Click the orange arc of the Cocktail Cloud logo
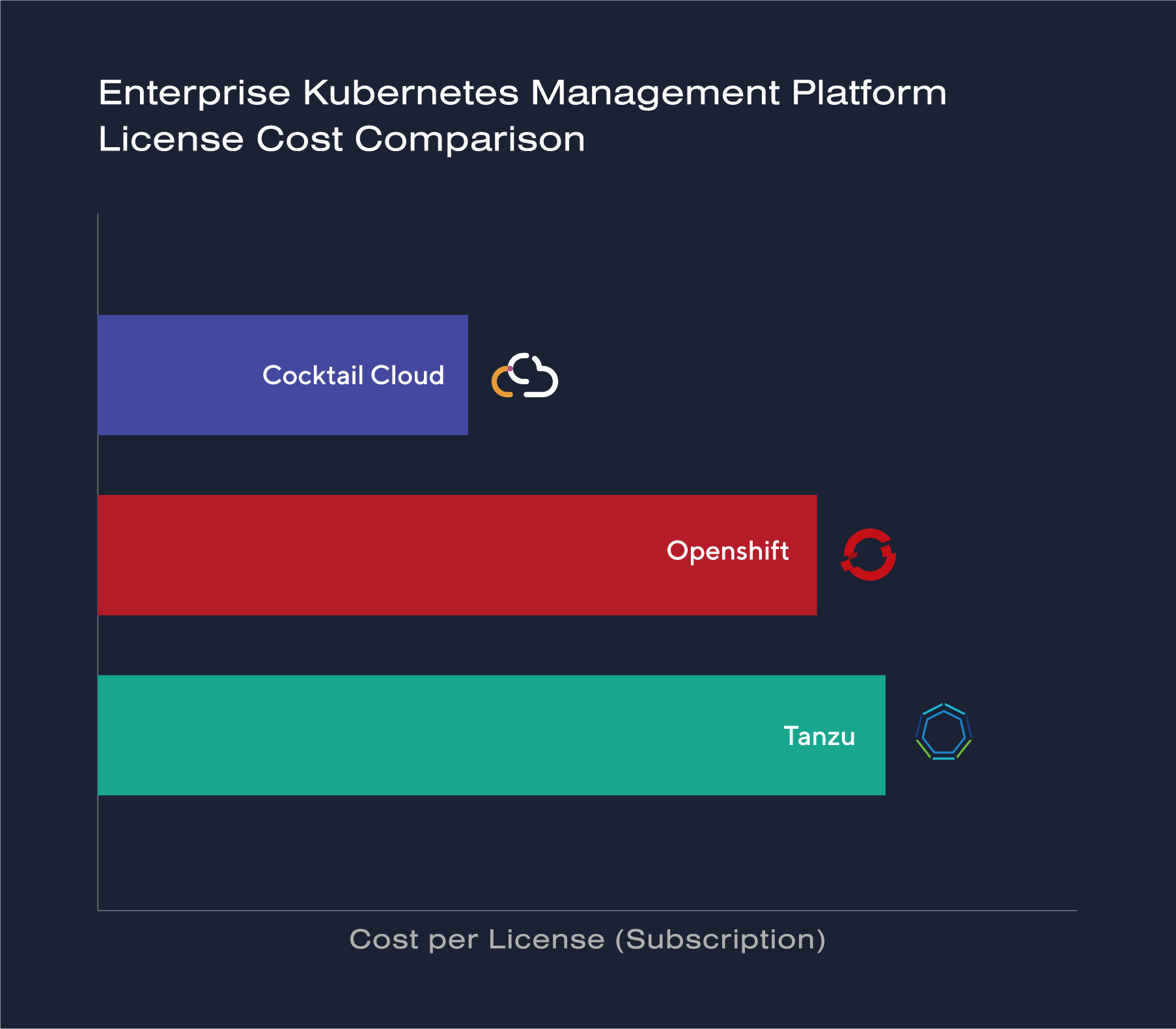 499,384
